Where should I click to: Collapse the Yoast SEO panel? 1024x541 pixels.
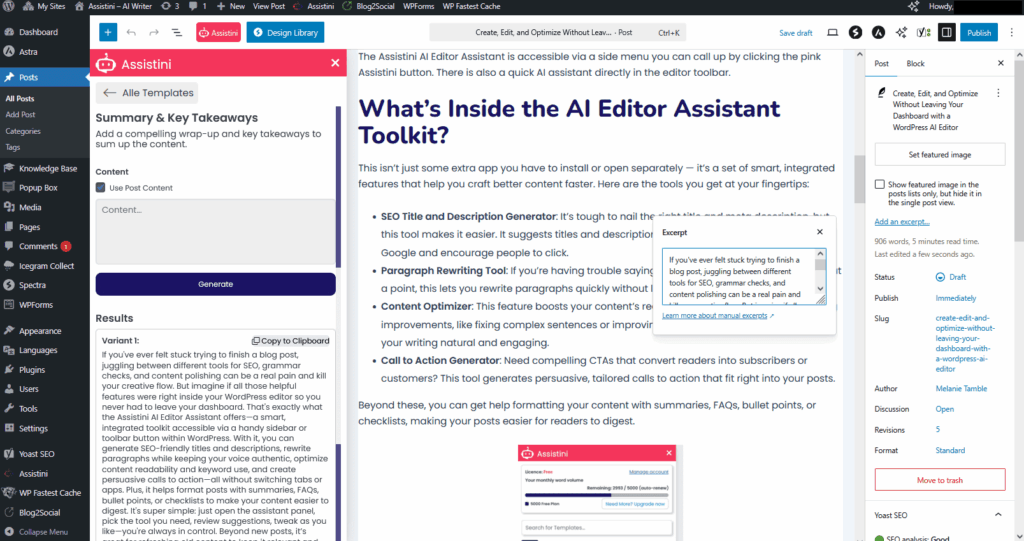(998, 515)
